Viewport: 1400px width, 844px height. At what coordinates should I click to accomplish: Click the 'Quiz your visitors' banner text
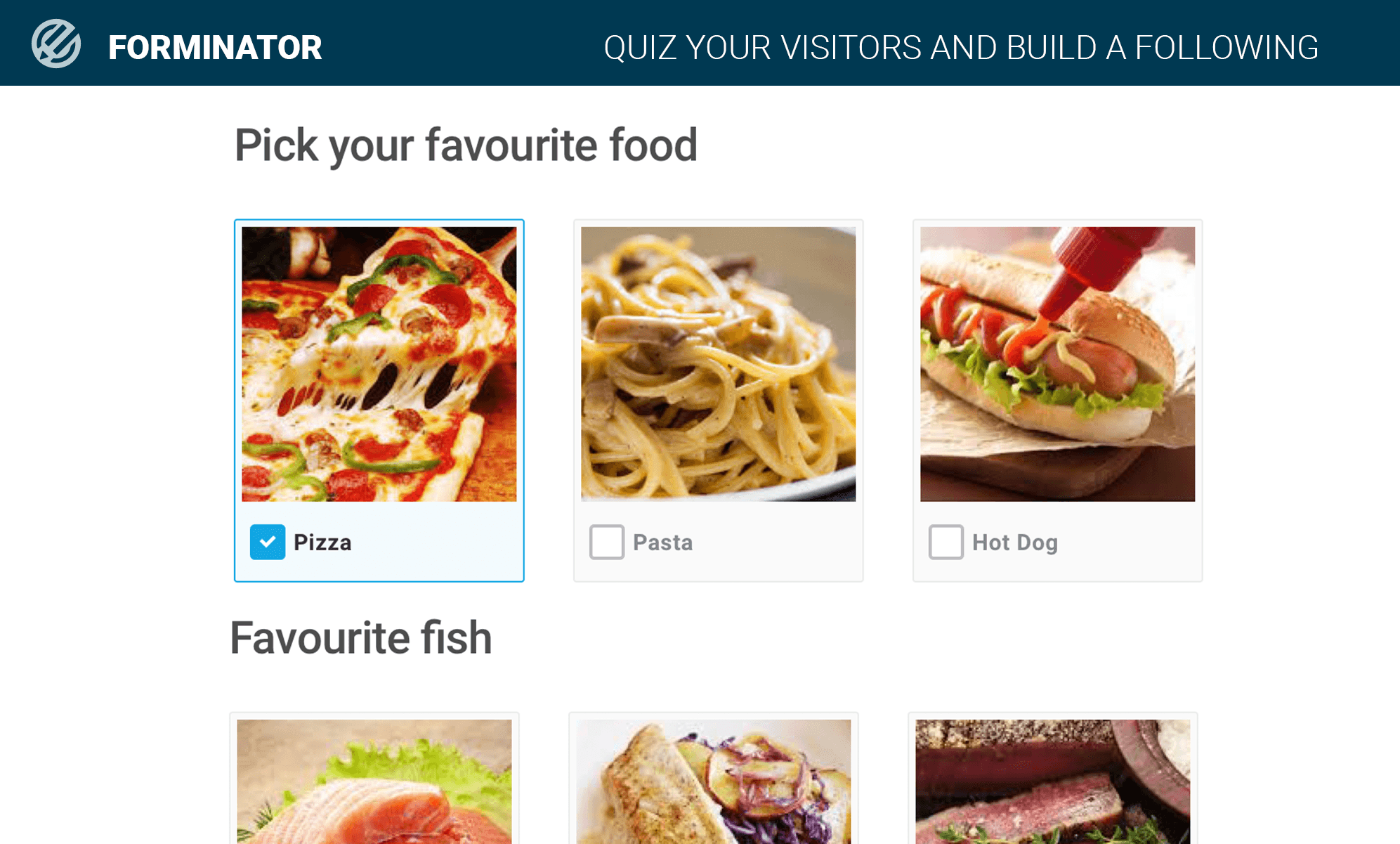(961, 48)
